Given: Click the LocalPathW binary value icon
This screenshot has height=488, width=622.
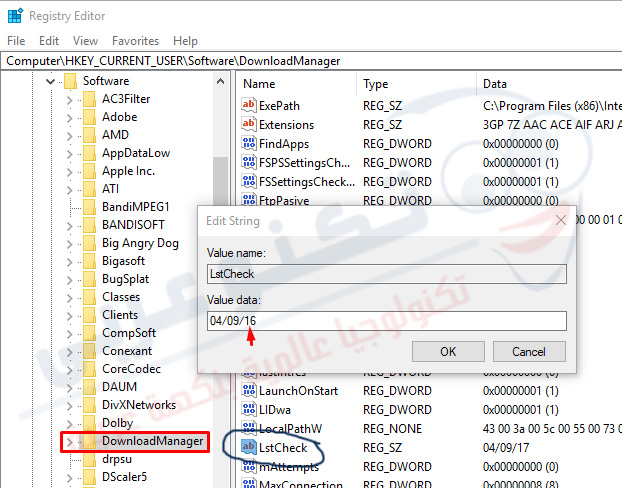Looking at the screenshot, I should [x=249, y=428].
